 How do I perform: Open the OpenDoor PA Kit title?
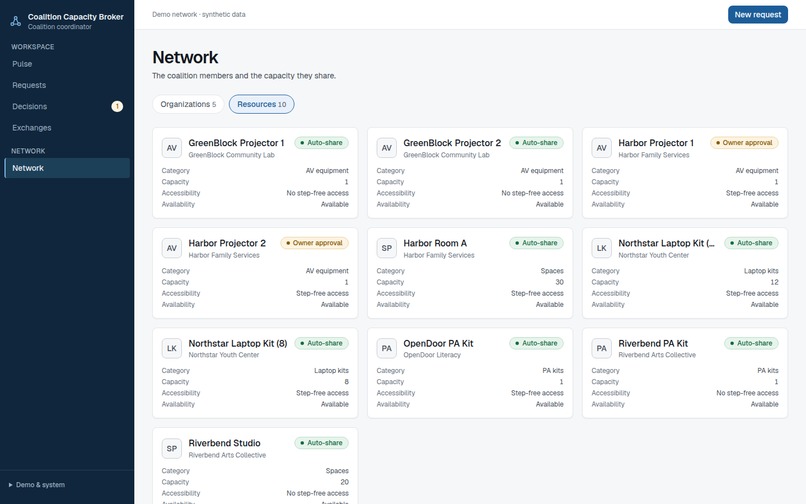pos(438,344)
